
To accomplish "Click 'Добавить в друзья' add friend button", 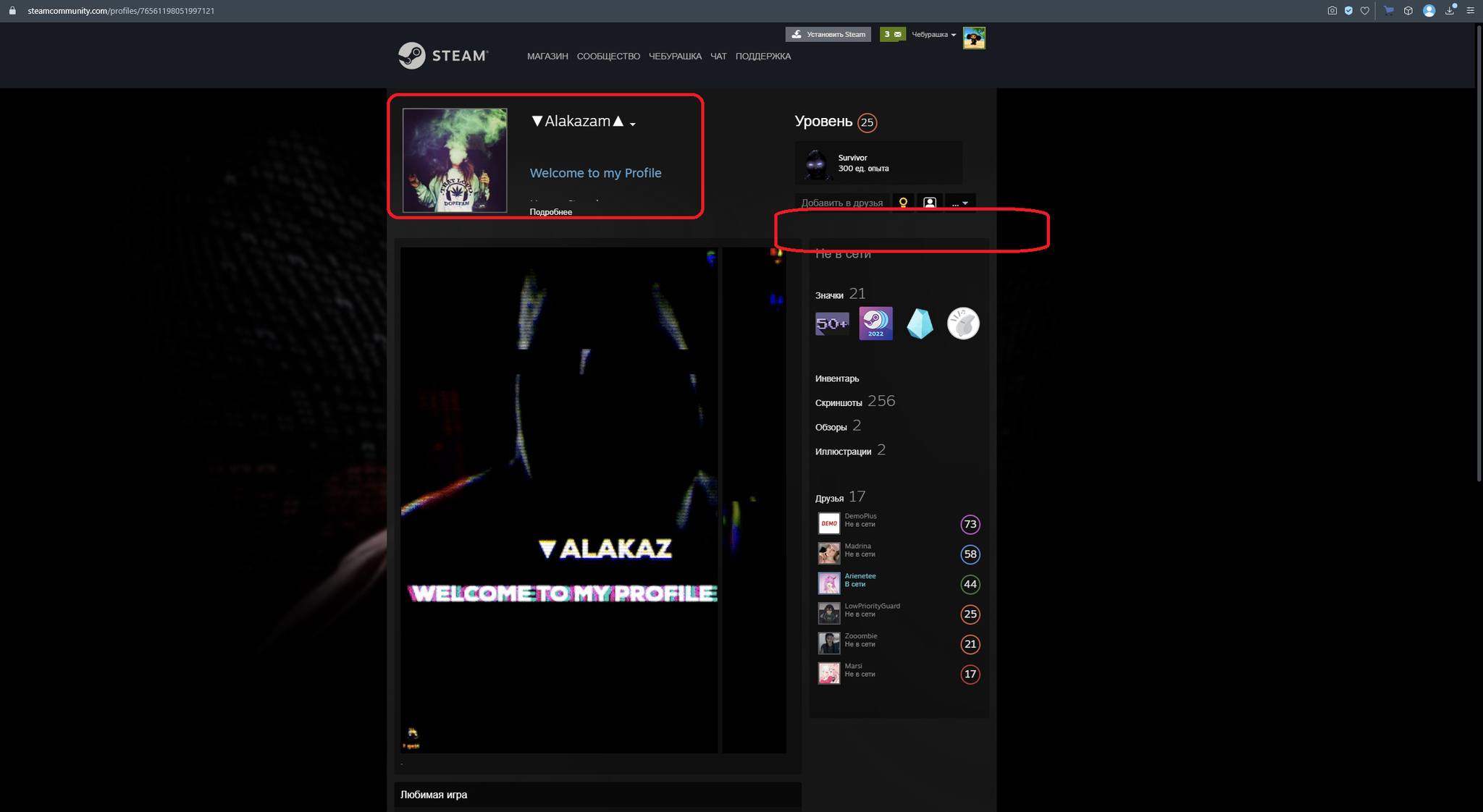I will [843, 203].
